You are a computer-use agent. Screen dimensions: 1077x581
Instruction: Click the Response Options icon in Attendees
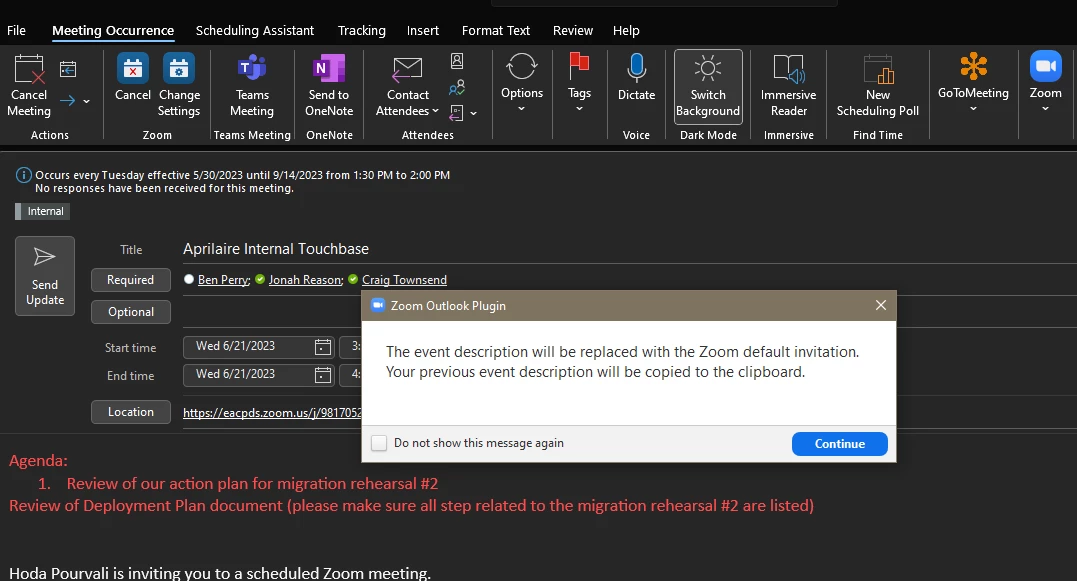[457, 113]
